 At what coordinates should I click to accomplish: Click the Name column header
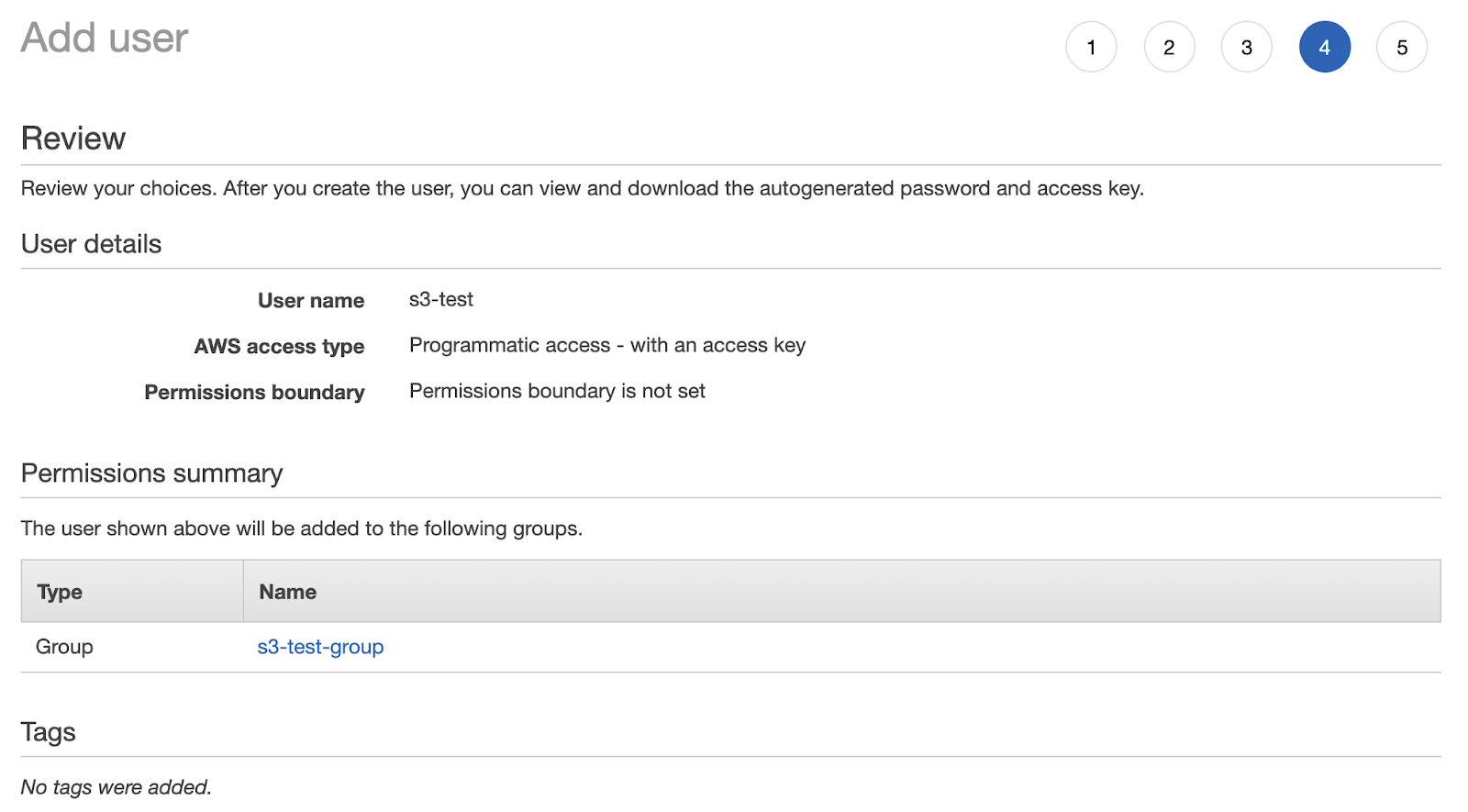point(841,592)
